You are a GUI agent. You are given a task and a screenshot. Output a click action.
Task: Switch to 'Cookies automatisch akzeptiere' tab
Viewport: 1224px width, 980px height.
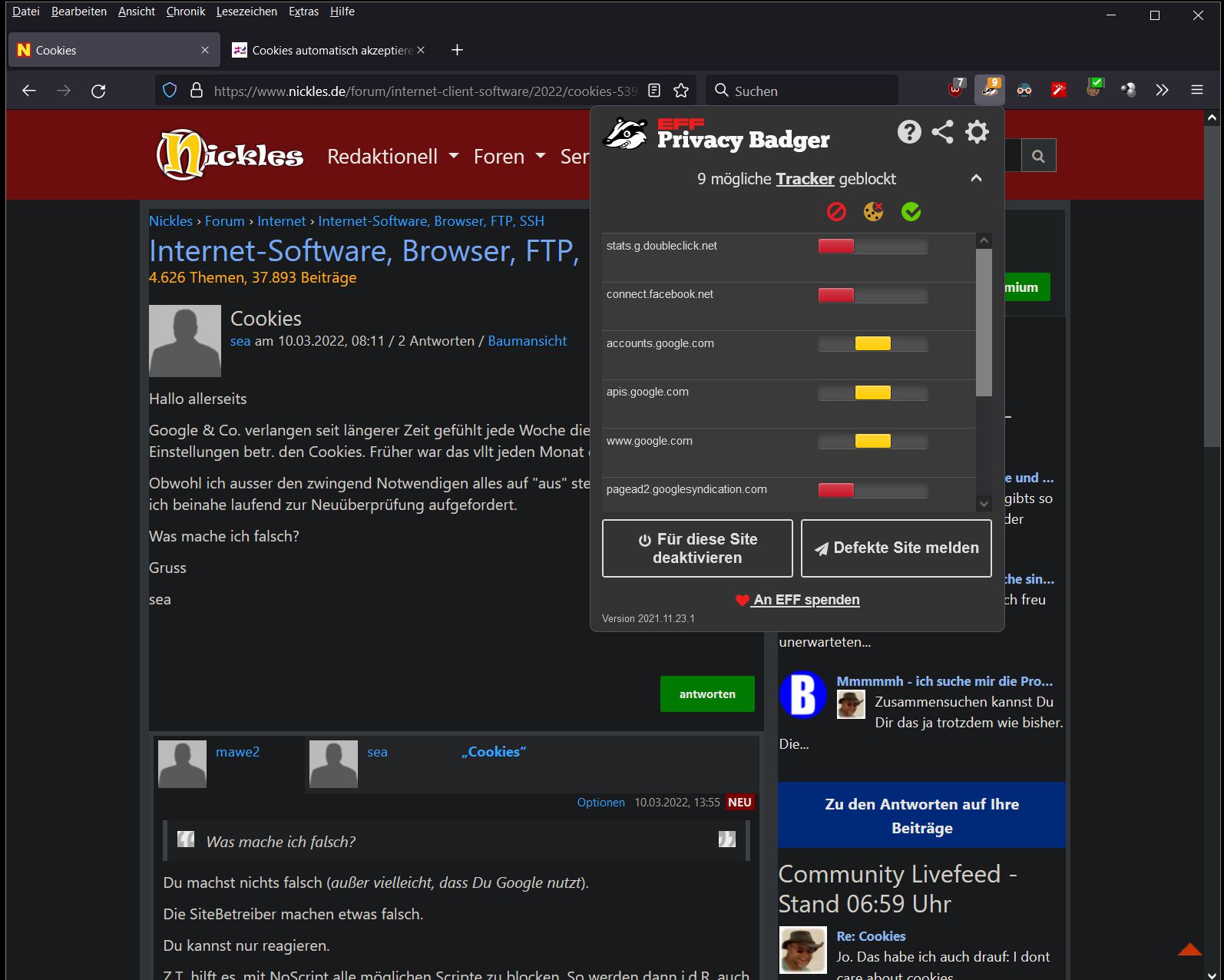click(x=329, y=50)
